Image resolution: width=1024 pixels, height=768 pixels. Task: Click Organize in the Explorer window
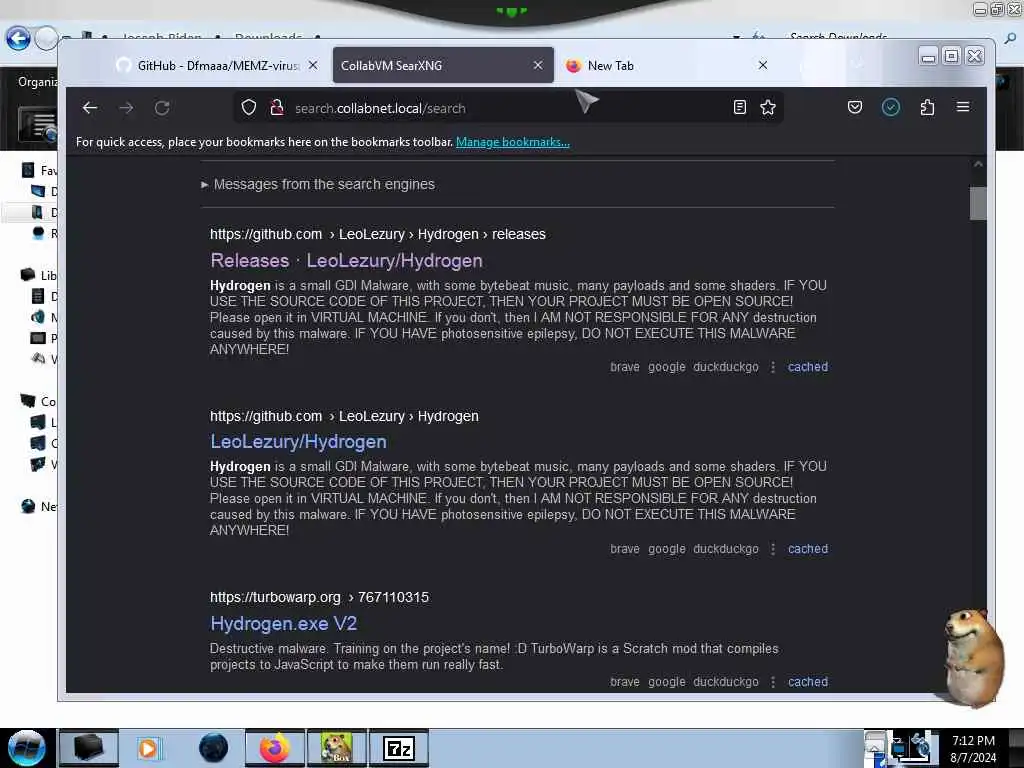click(x=38, y=82)
